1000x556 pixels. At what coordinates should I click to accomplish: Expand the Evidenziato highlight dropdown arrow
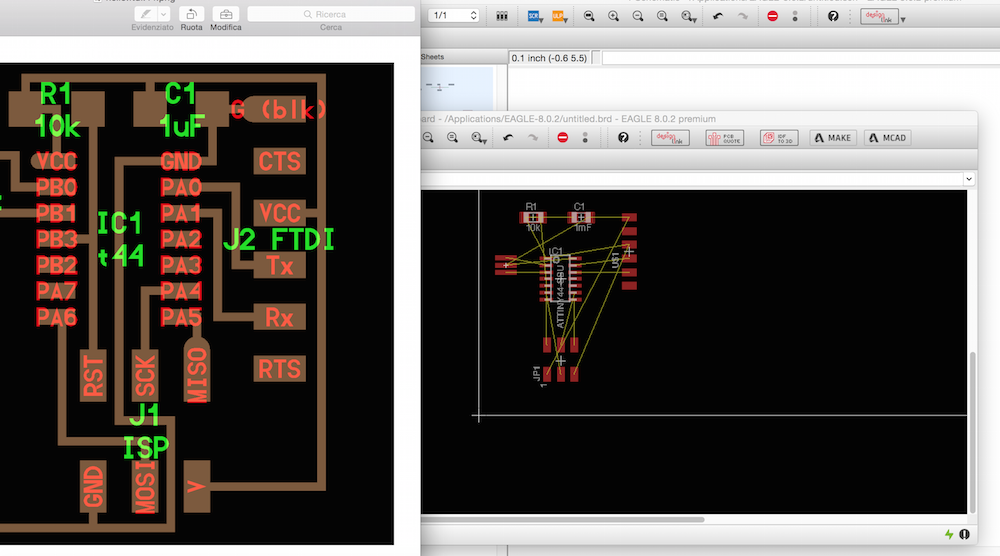click(164, 14)
